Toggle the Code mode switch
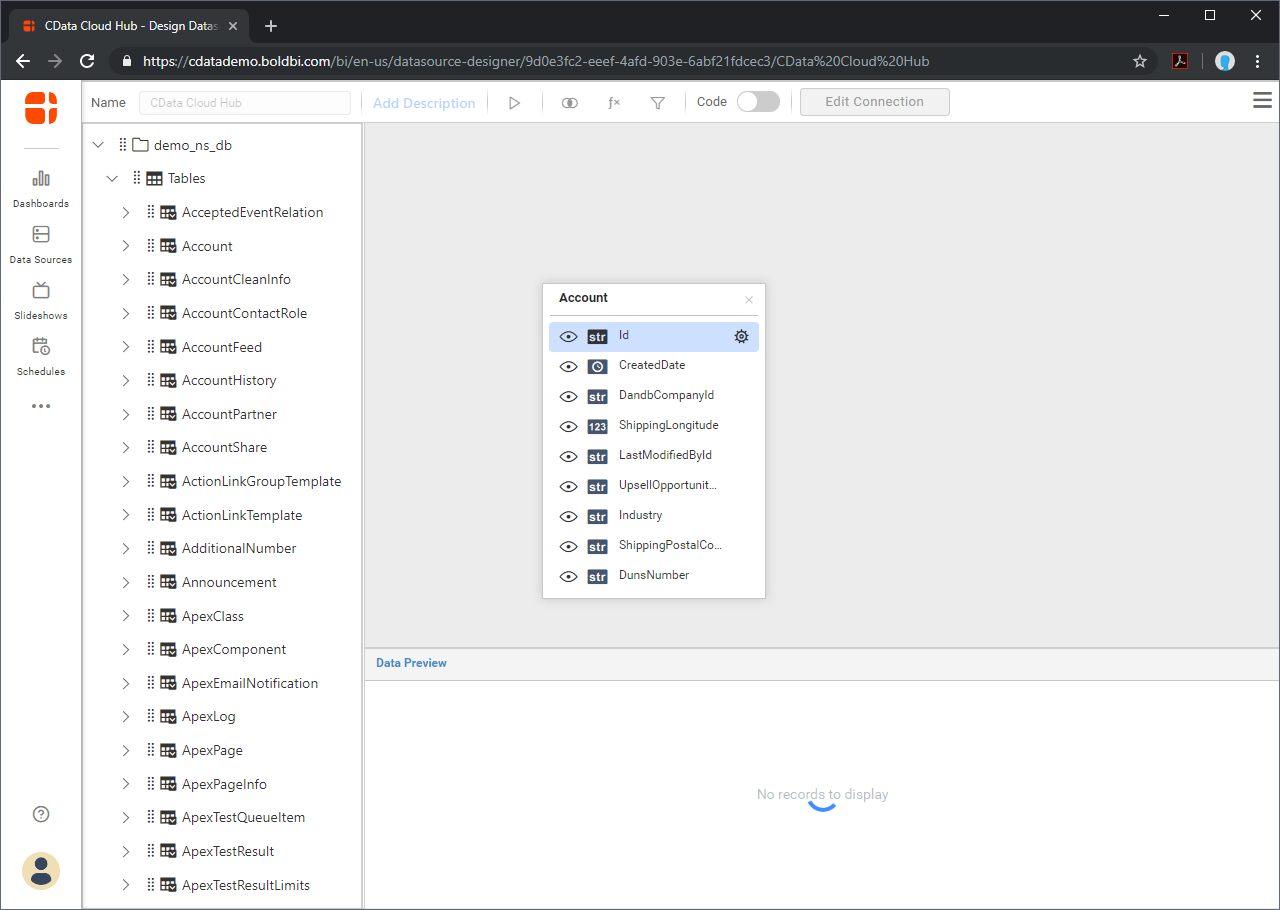This screenshot has width=1280, height=910. 758,102
